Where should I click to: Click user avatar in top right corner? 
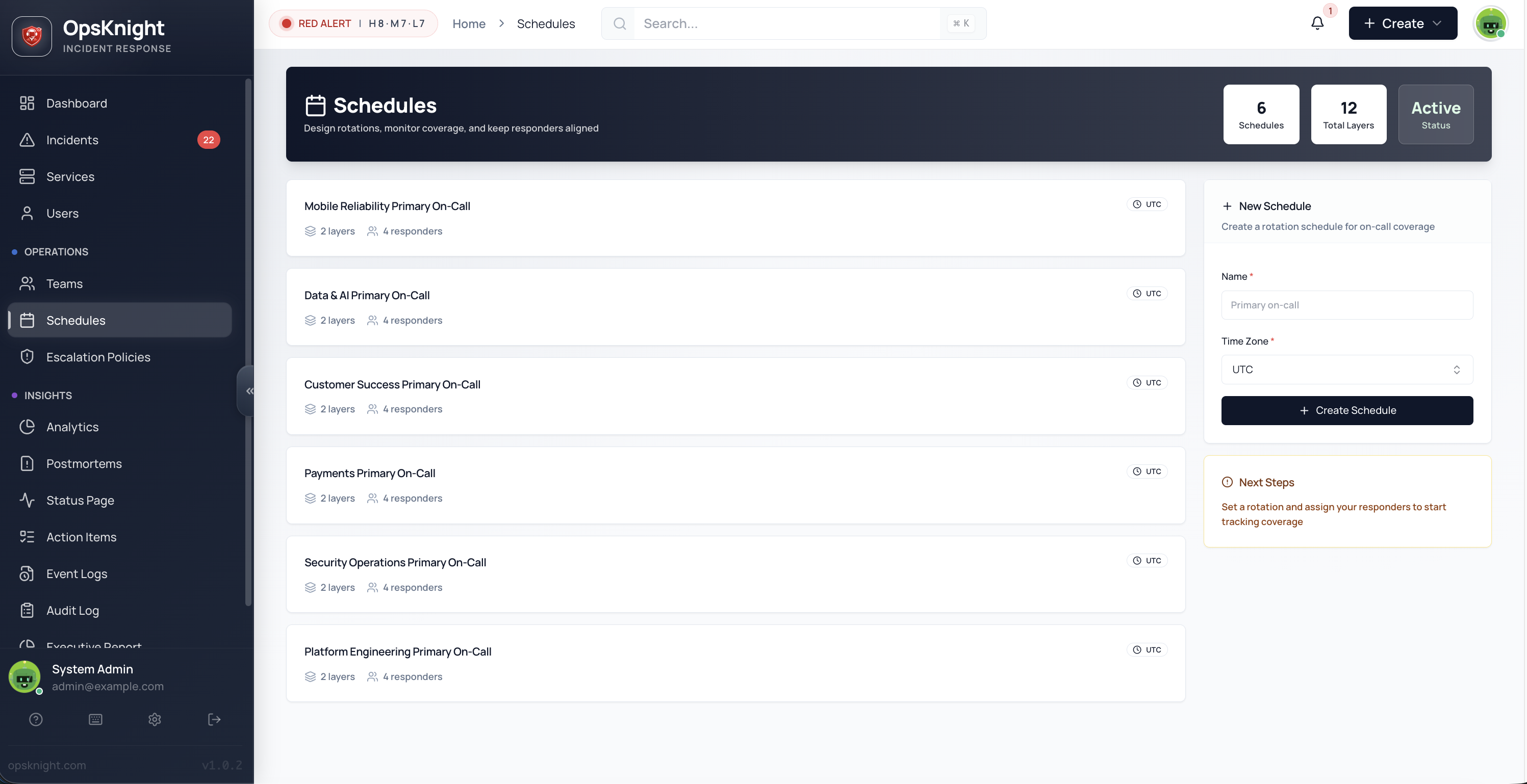click(x=1490, y=24)
